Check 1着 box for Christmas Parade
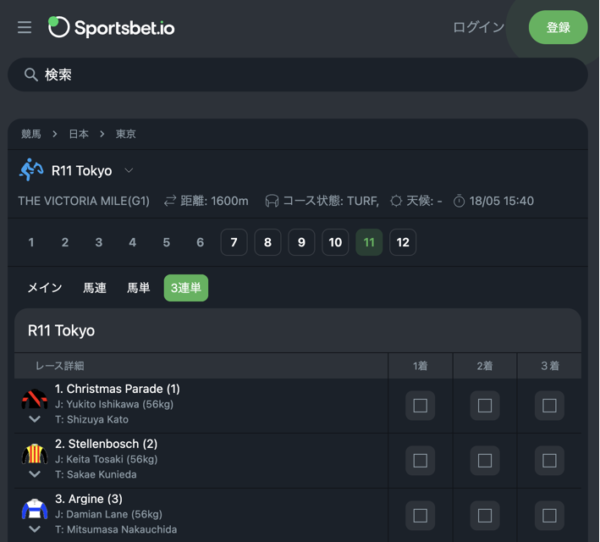The height and width of the screenshot is (542, 600). [x=420, y=405]
